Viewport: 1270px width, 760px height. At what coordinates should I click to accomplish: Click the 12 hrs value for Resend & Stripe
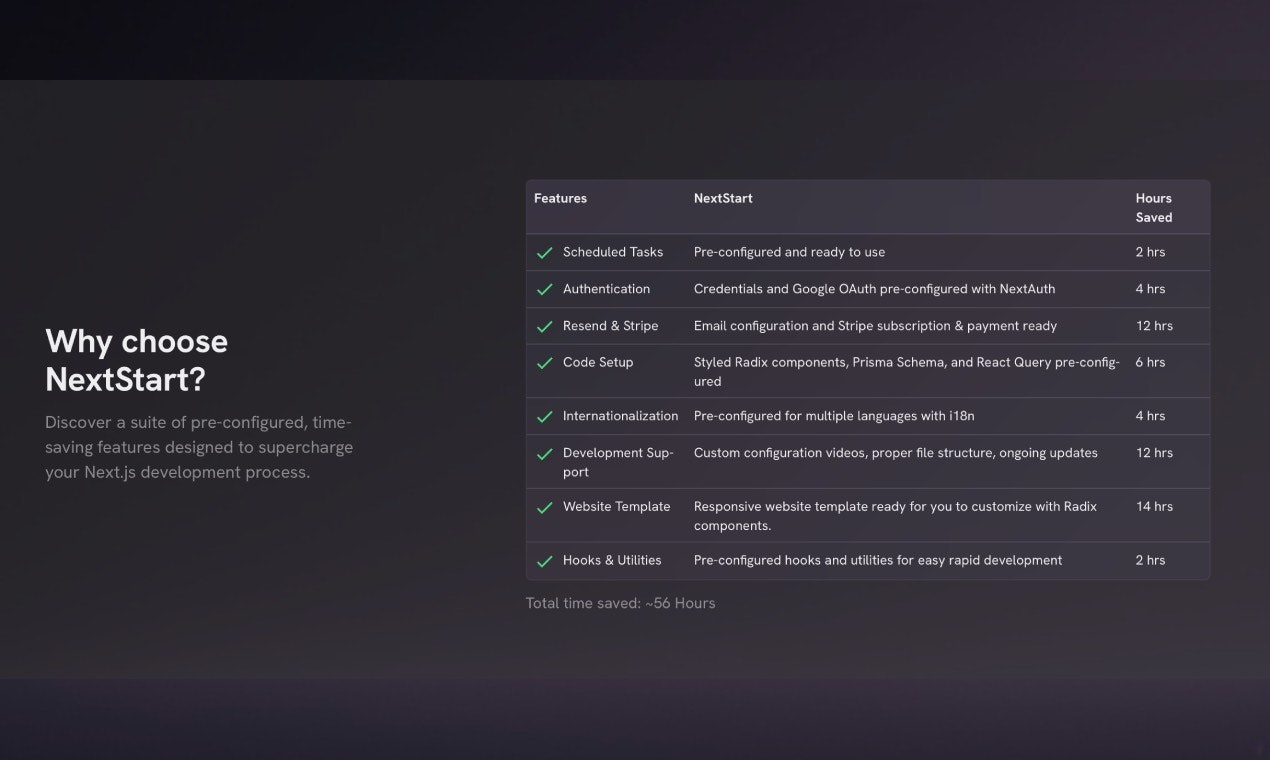tap(1154, 326)
